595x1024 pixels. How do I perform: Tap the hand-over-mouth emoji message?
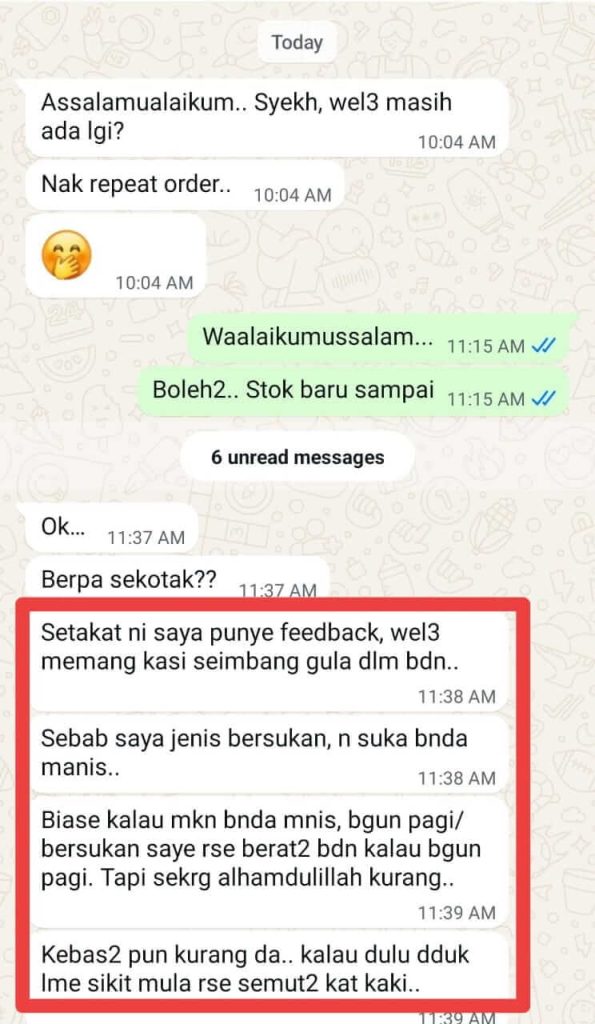[115, 257]
